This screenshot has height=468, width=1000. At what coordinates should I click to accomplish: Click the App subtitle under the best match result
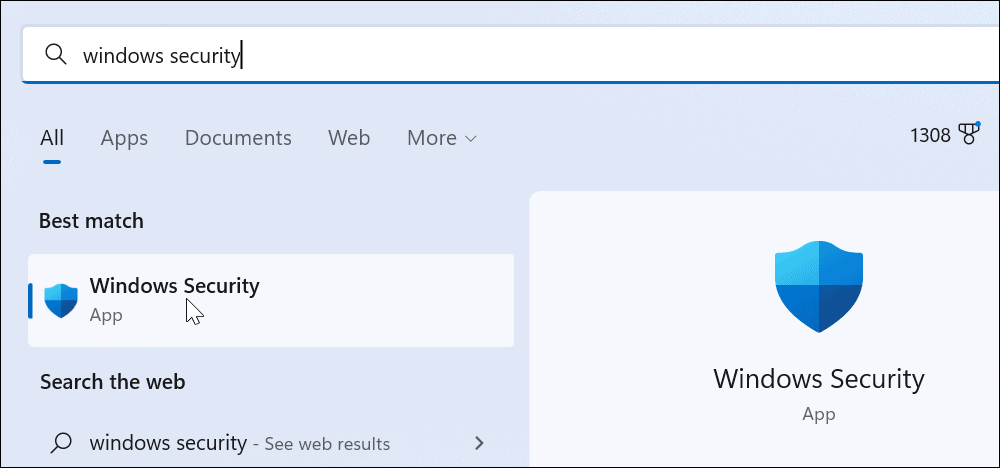pos(106,315)
